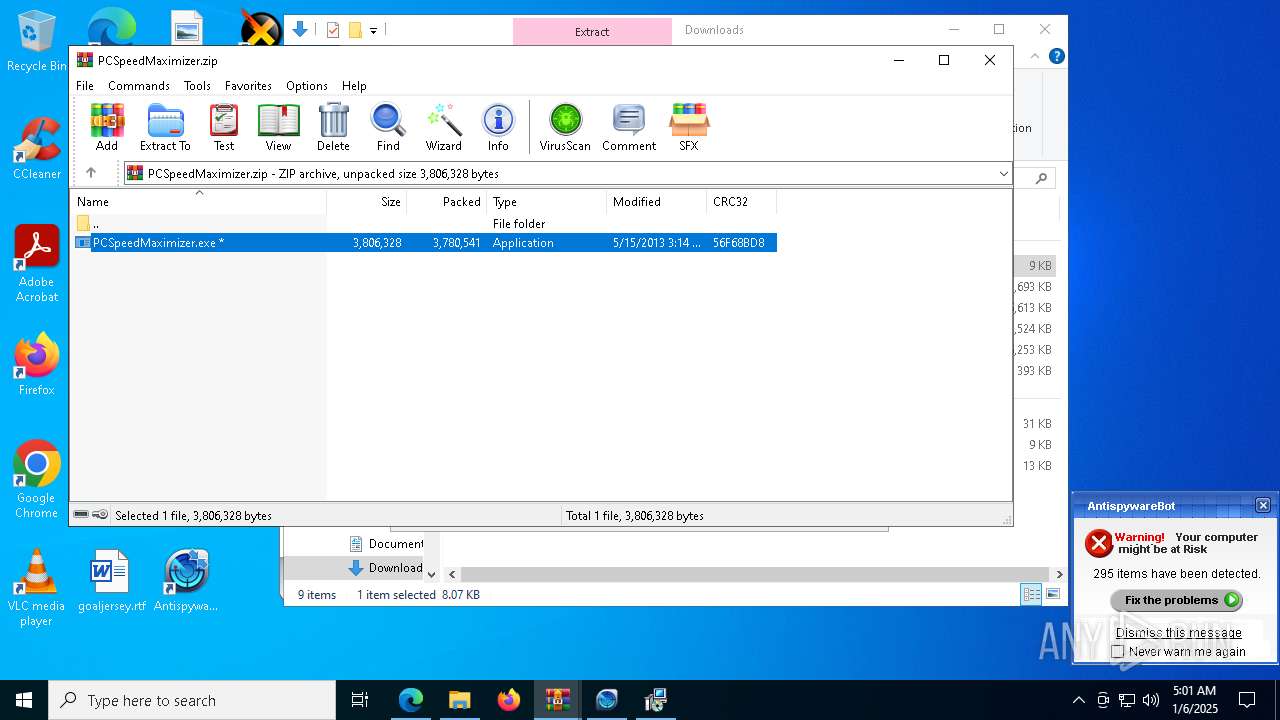Screen dimensions: 1280x720
Task: Select Downloads in Explorer navigation pane
Action: 385,568
